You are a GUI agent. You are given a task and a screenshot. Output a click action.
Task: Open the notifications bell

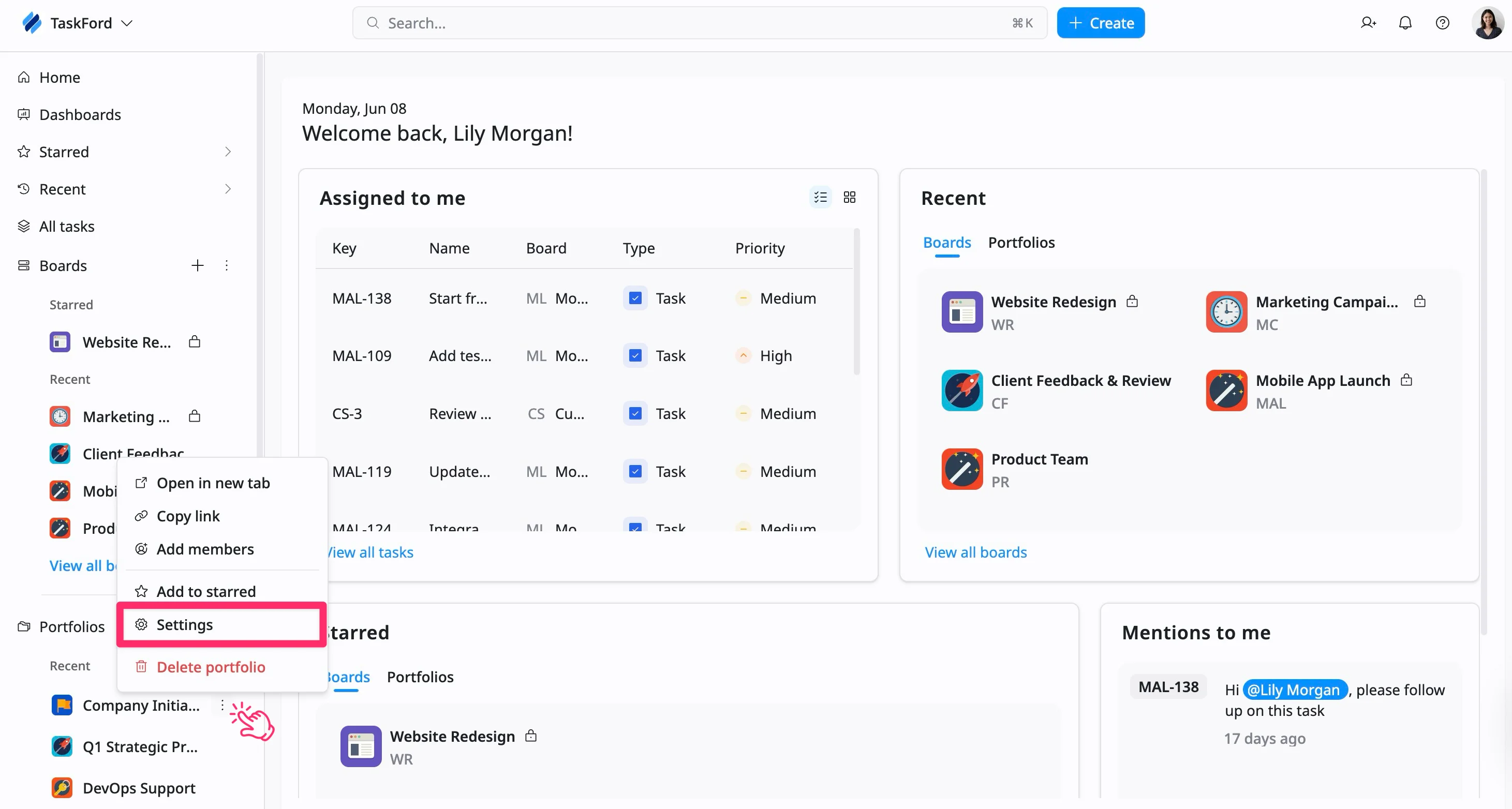pos(1405,23)
